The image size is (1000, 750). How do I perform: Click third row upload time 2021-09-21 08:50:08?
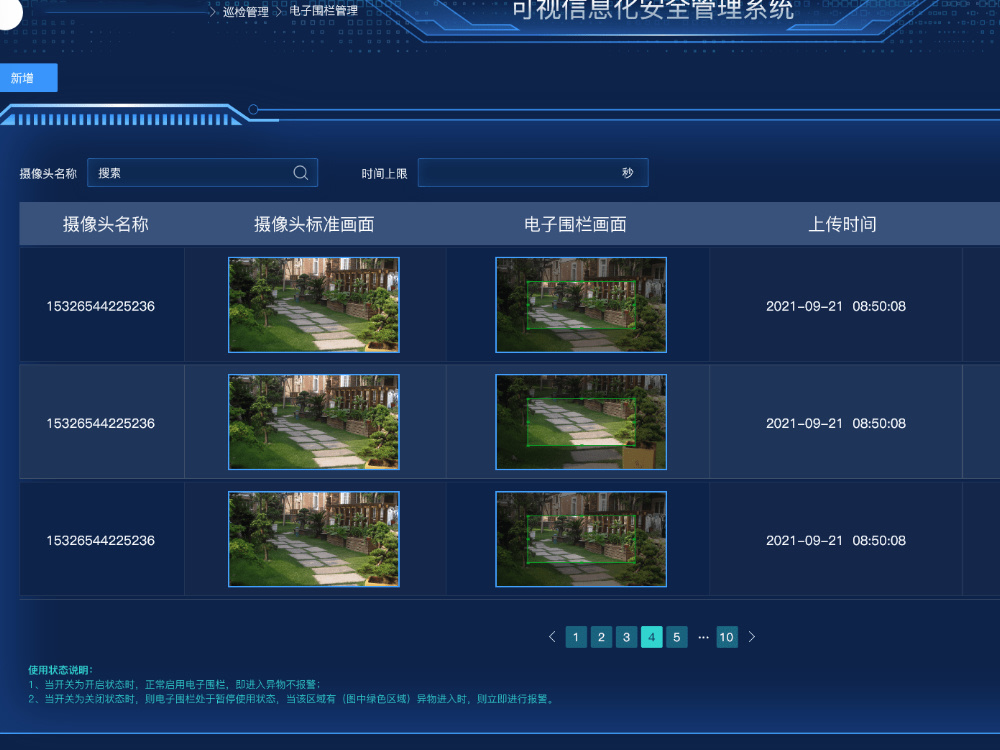835,540
